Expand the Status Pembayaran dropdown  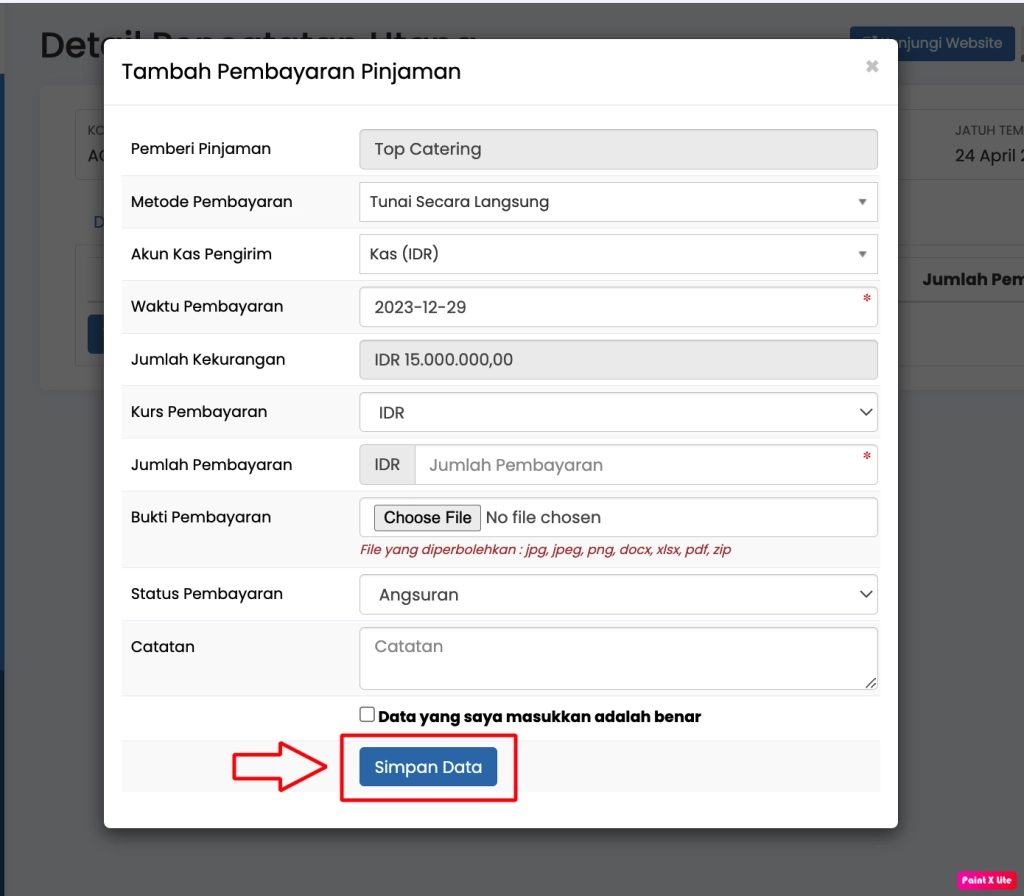point(617,595)
